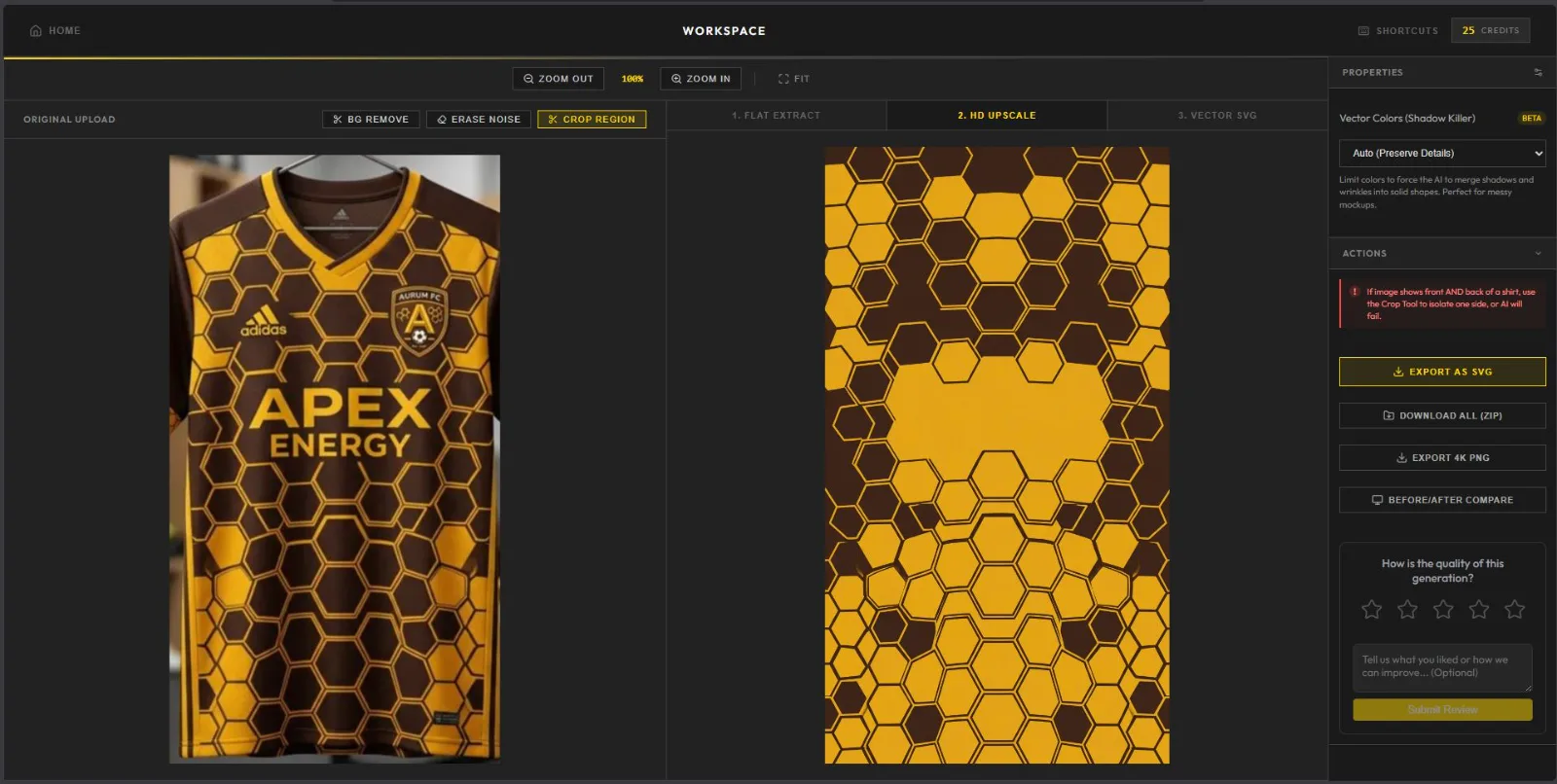The width and height of the screenshot is (1557, 784).
Task: Rate generation one star
Action: (1372, 610)
